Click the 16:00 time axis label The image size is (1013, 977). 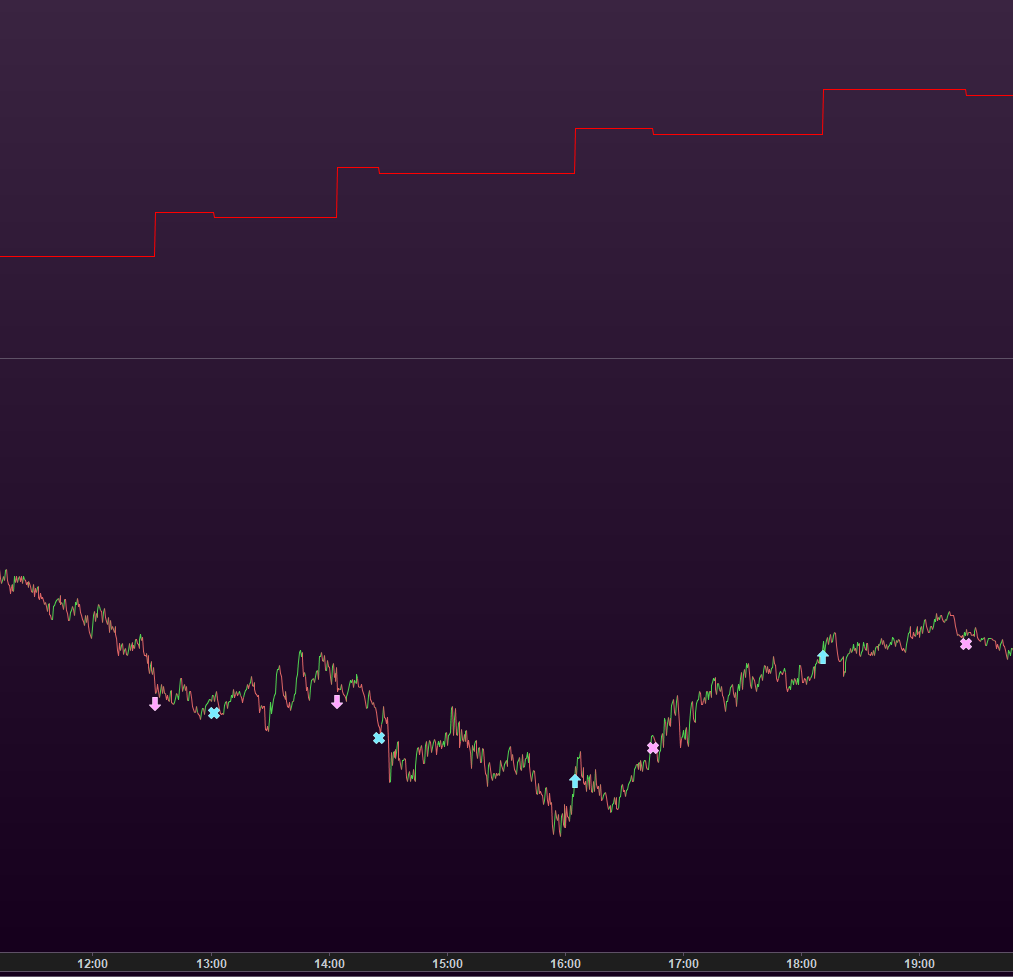click(x=565, y=963)
